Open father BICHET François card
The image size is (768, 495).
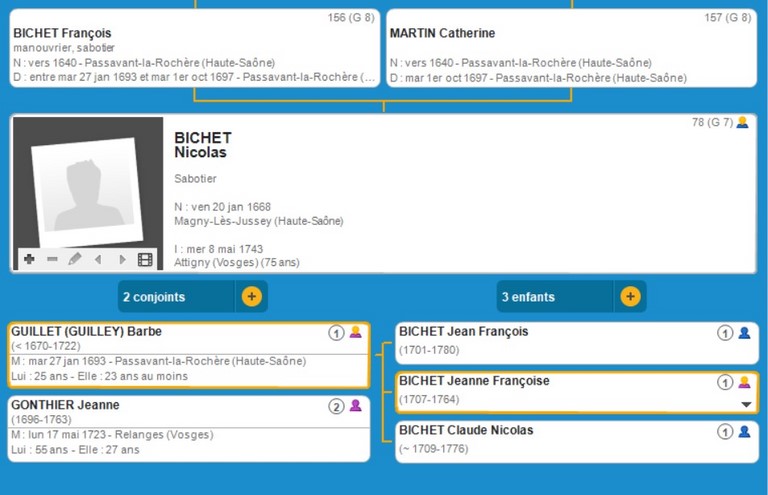point(194,49)
